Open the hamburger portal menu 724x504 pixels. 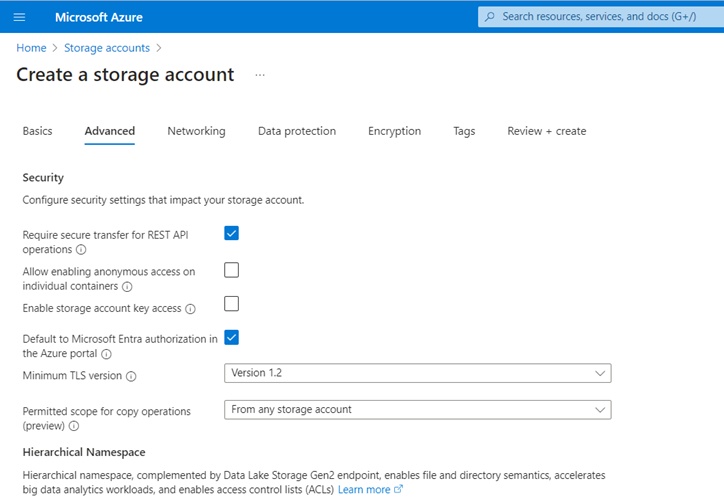pyautogui.click(x=19, y=18)
